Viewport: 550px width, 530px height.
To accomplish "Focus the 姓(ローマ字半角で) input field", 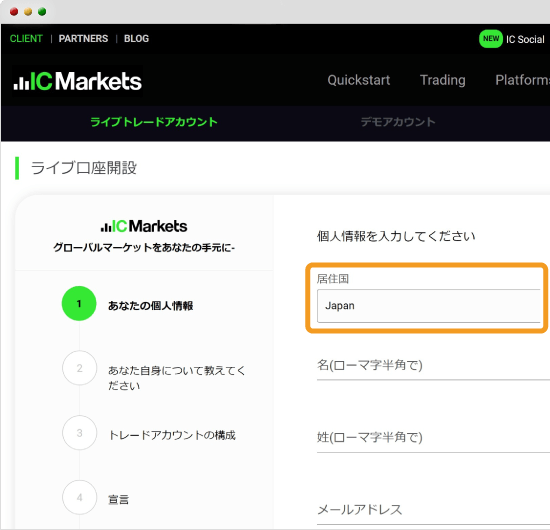I will point(433,438).
